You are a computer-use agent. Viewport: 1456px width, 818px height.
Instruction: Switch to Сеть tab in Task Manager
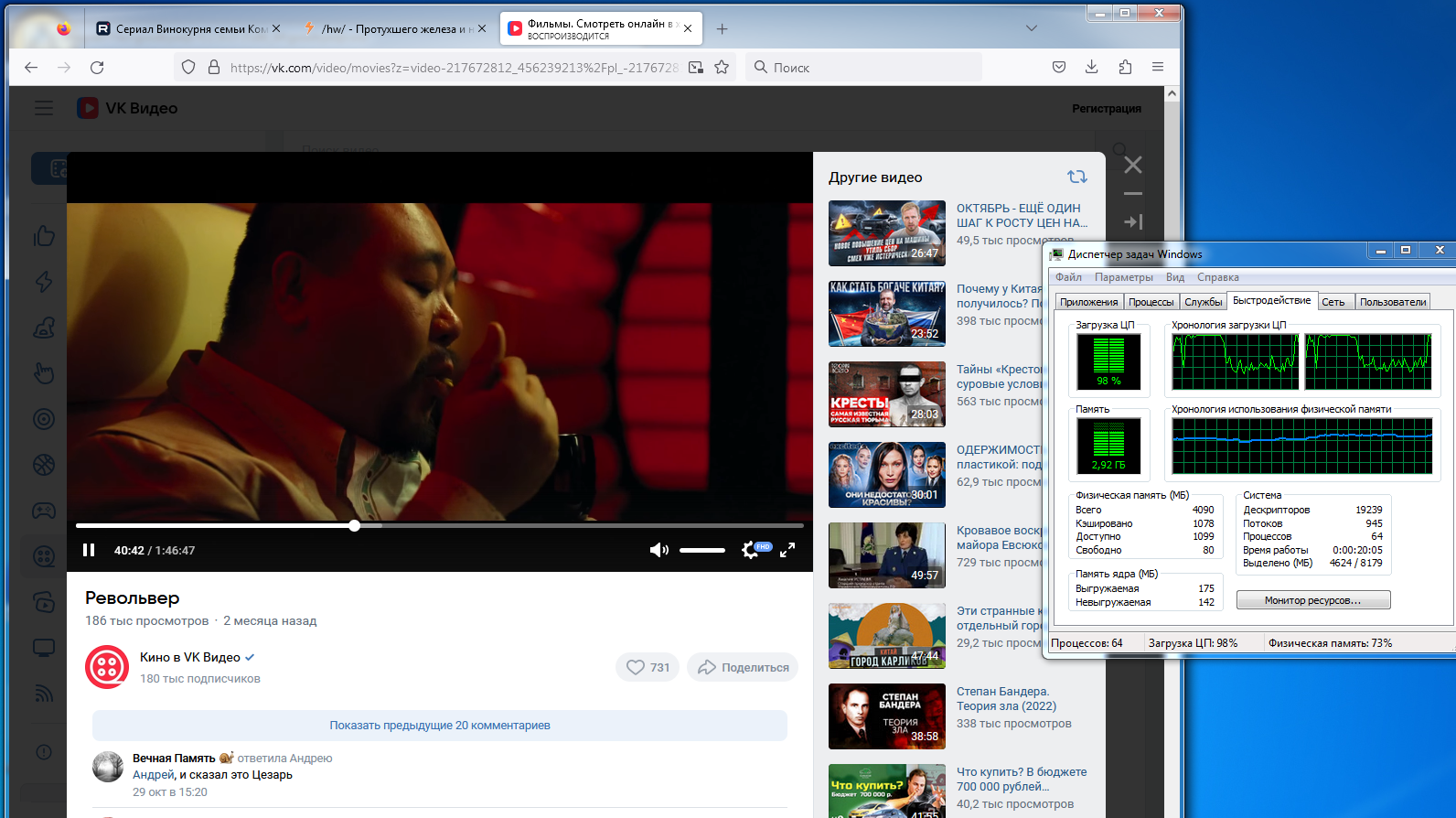1333,302
